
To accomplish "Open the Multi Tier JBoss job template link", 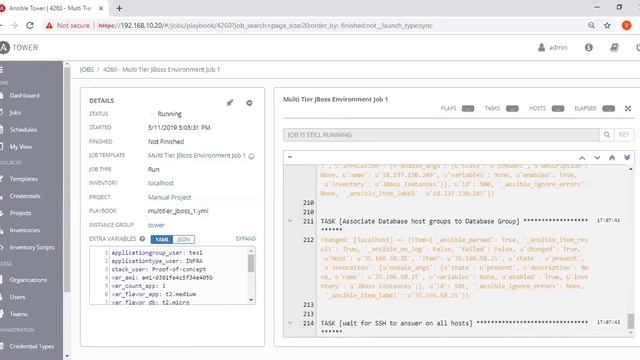I will 197,156.
